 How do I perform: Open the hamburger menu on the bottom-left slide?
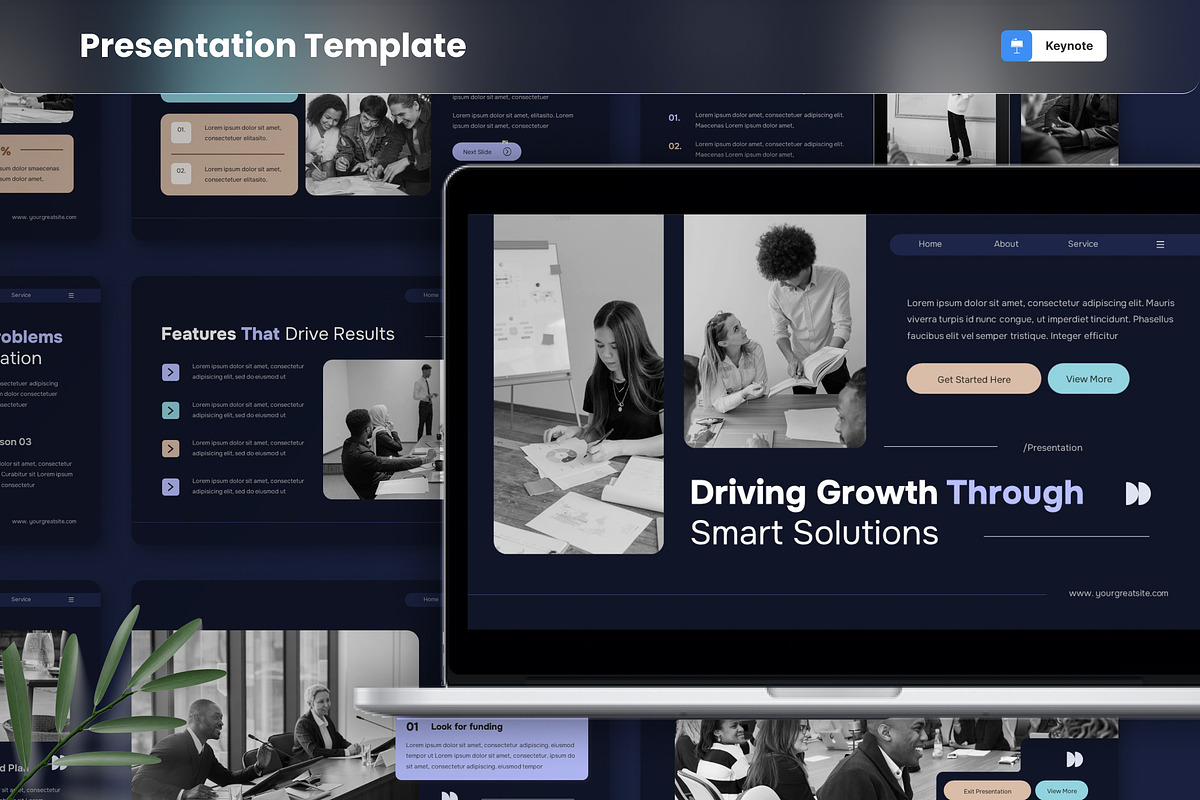point(71,599)
